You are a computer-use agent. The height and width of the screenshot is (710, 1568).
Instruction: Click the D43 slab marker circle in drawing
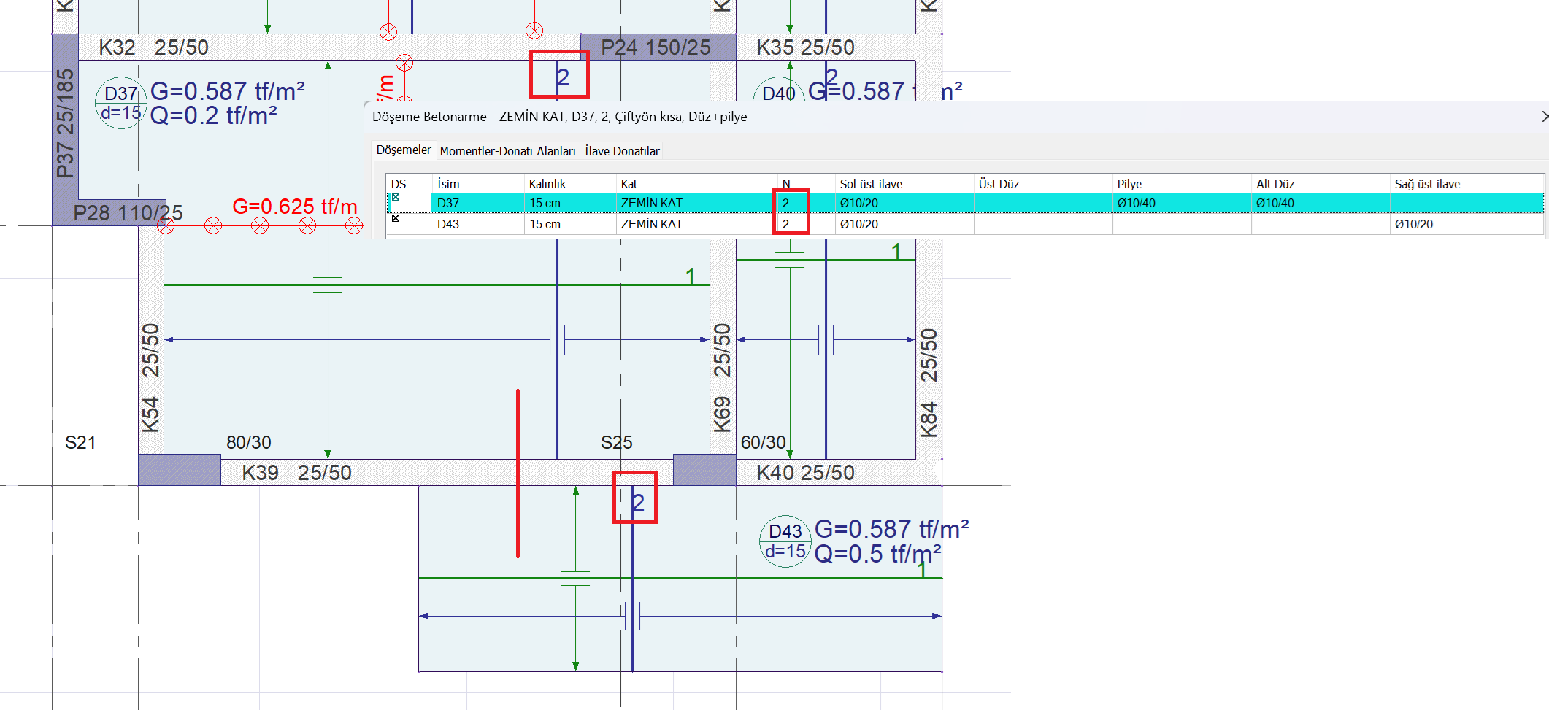(785, 541)
